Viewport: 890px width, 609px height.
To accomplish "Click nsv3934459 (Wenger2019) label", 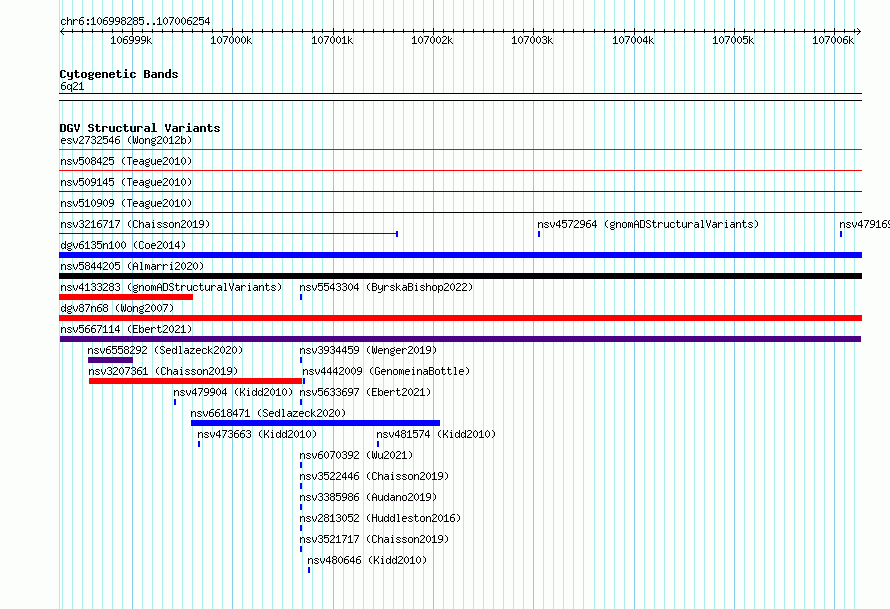I will [x=368, y=350].
